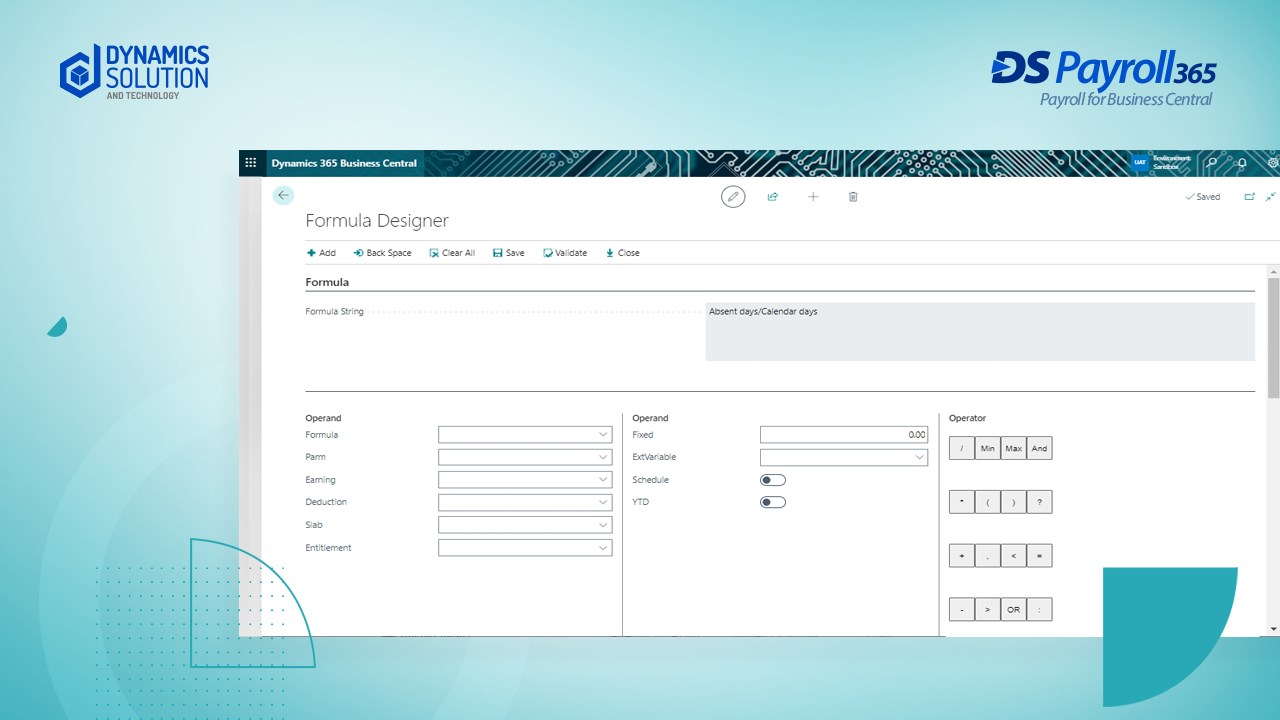Click the Min operator button
Screen dimensions: 1280x720
(x=987, y=448)
